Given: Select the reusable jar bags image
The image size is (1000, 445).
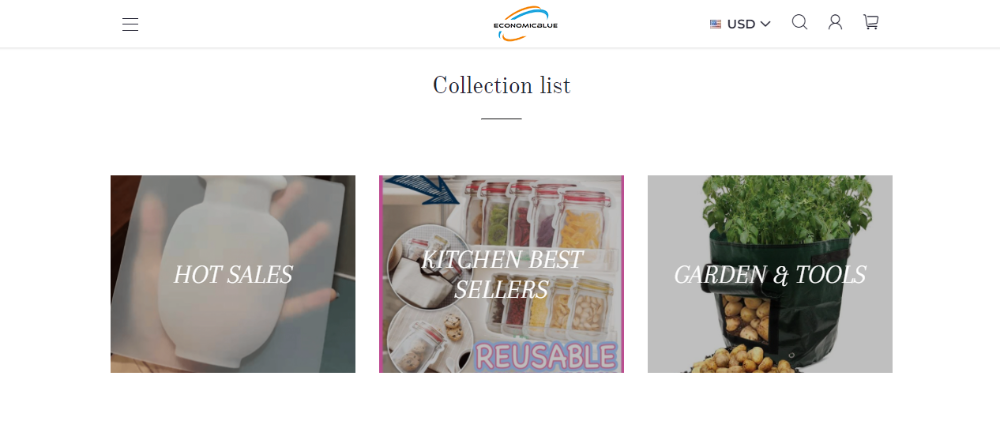Looking at the screenshot, I should click(501, 274).
